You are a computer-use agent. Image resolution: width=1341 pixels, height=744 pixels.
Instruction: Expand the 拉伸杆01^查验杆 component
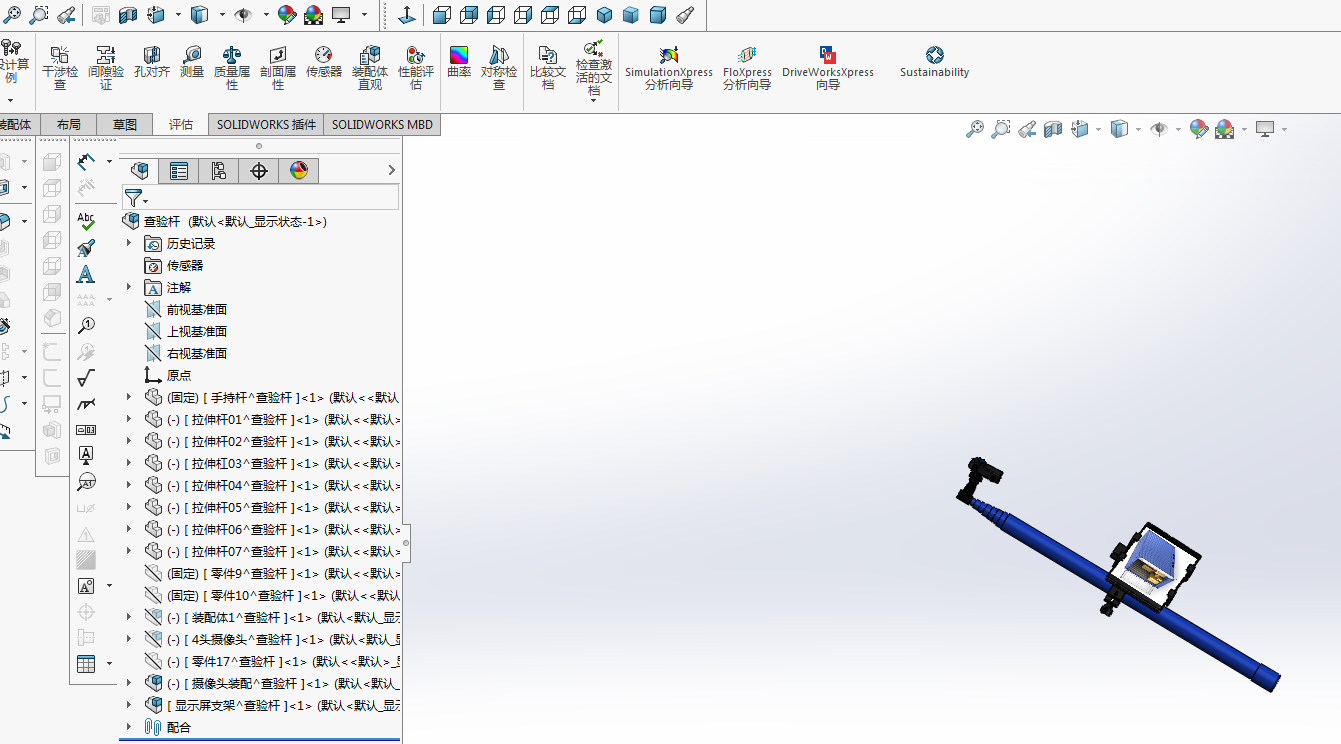click(x=128, y=419)
